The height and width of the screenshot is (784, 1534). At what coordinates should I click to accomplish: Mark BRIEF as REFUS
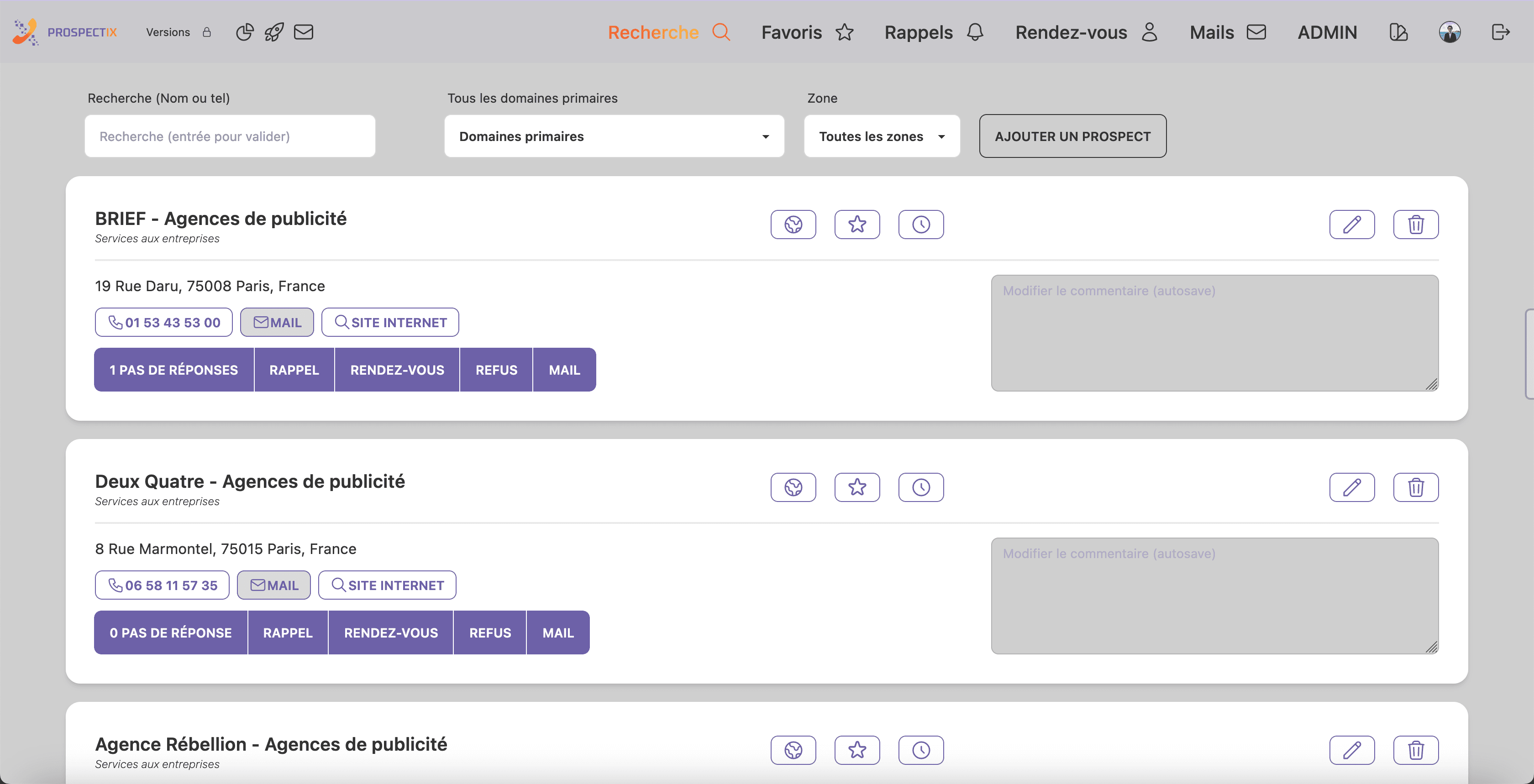click(496, 370)
